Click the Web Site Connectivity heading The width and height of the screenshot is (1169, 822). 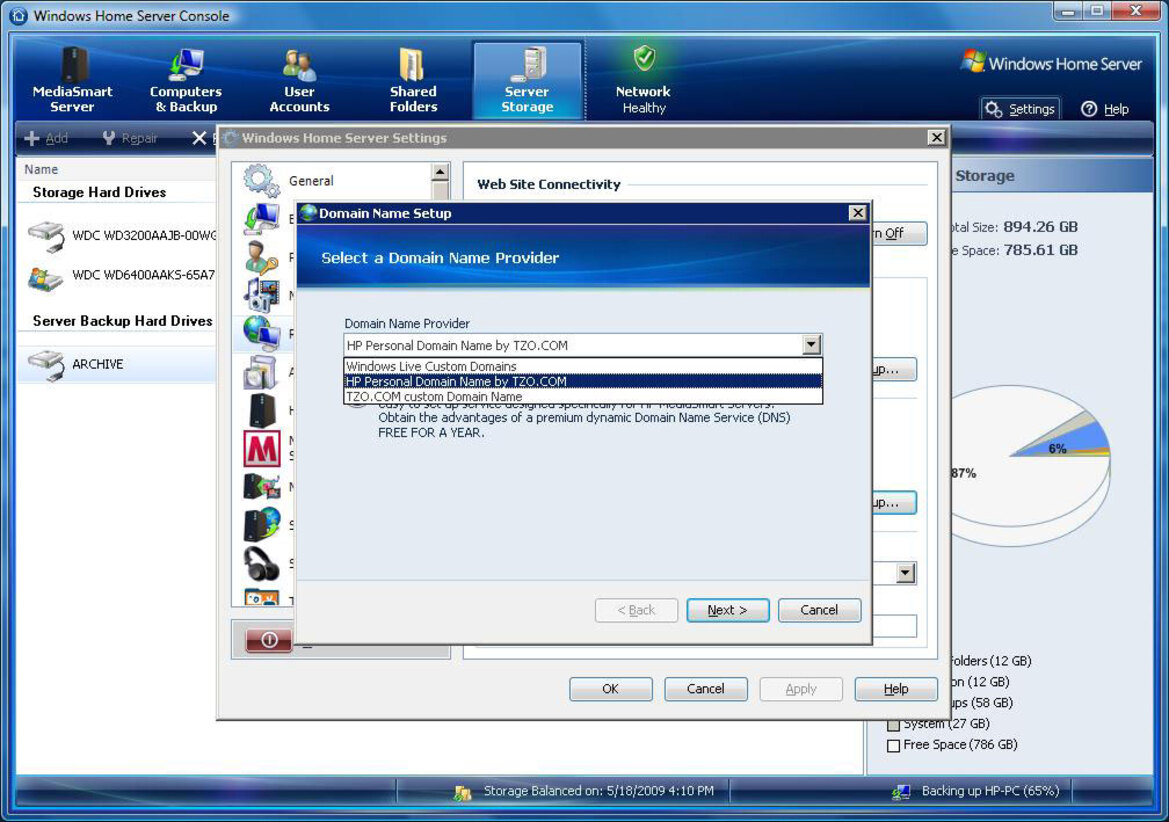549,185
